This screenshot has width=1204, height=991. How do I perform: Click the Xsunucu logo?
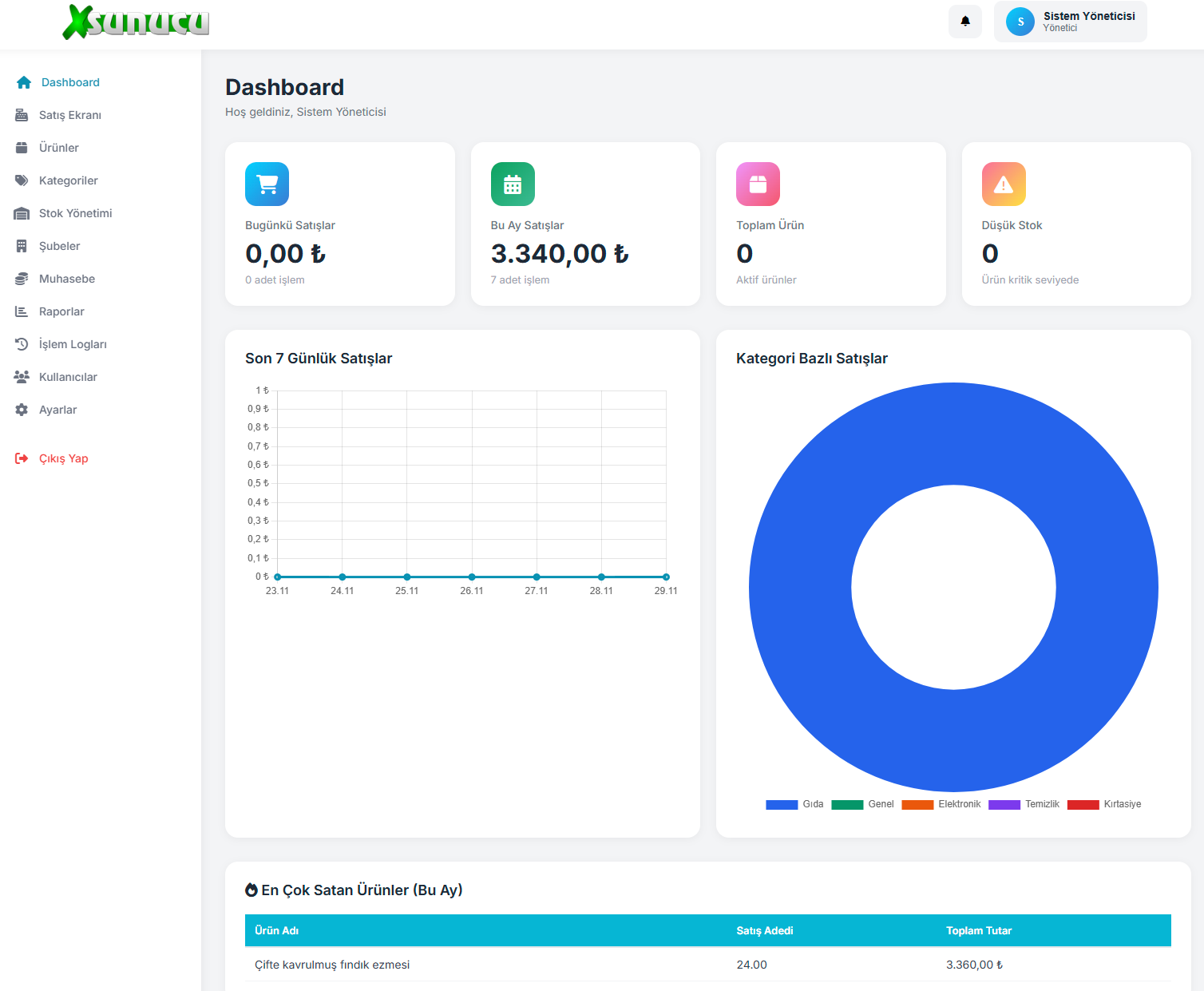tap(136, 22)
